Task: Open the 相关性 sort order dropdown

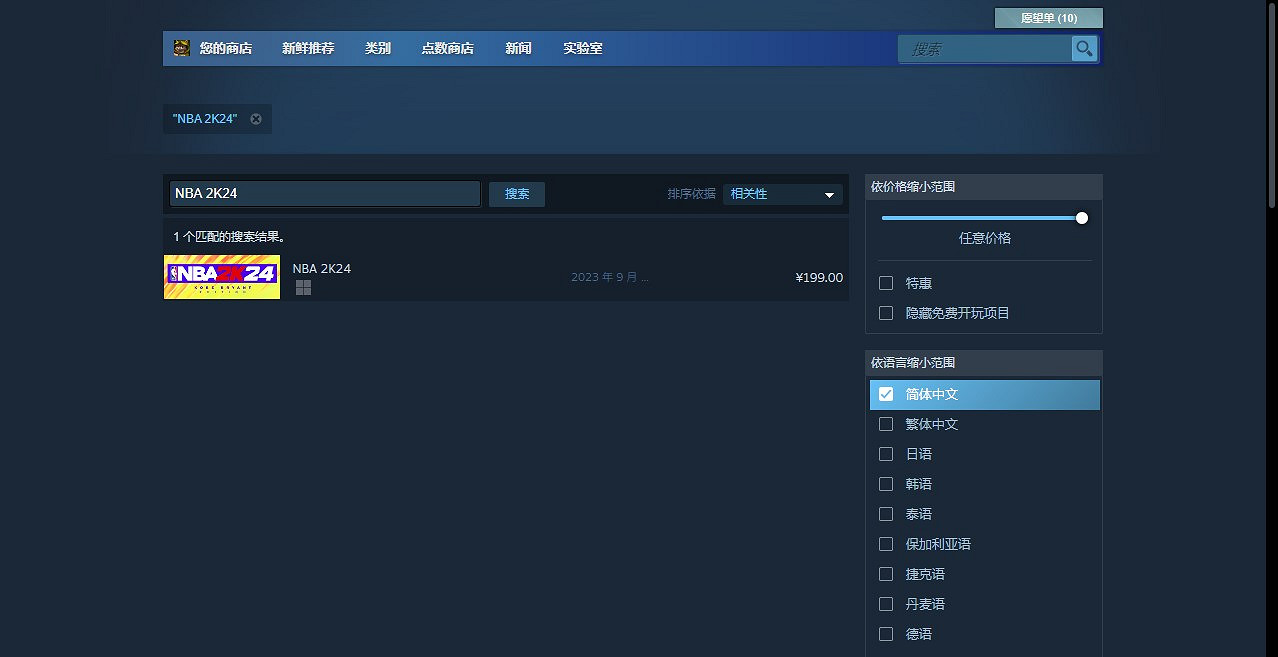Action: click(782, 193)
